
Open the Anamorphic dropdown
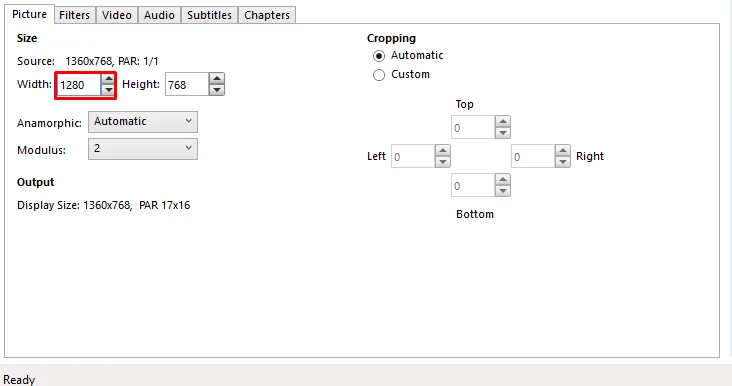[143, 122]
